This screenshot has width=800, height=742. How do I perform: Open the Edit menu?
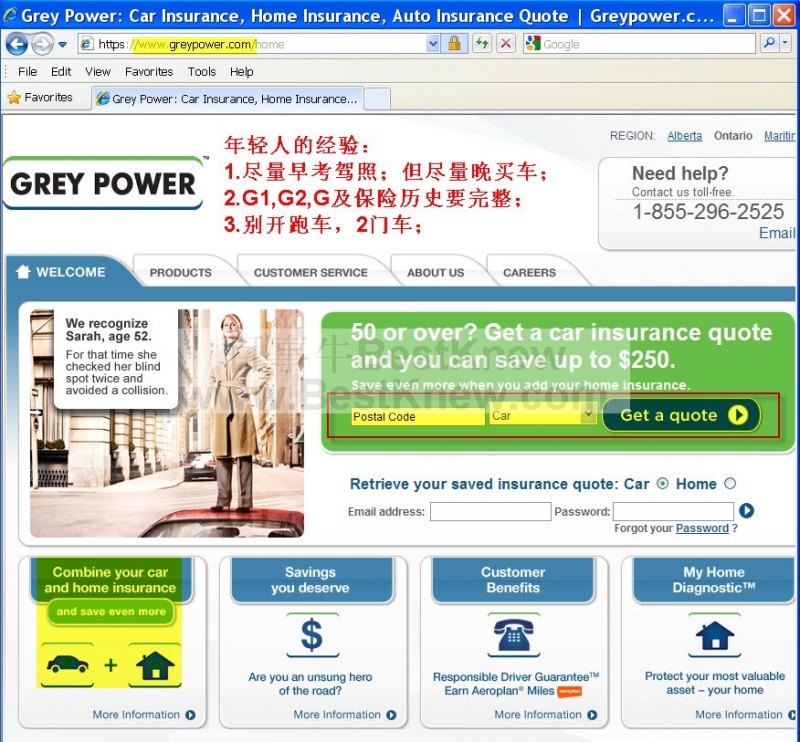[61, 72]
